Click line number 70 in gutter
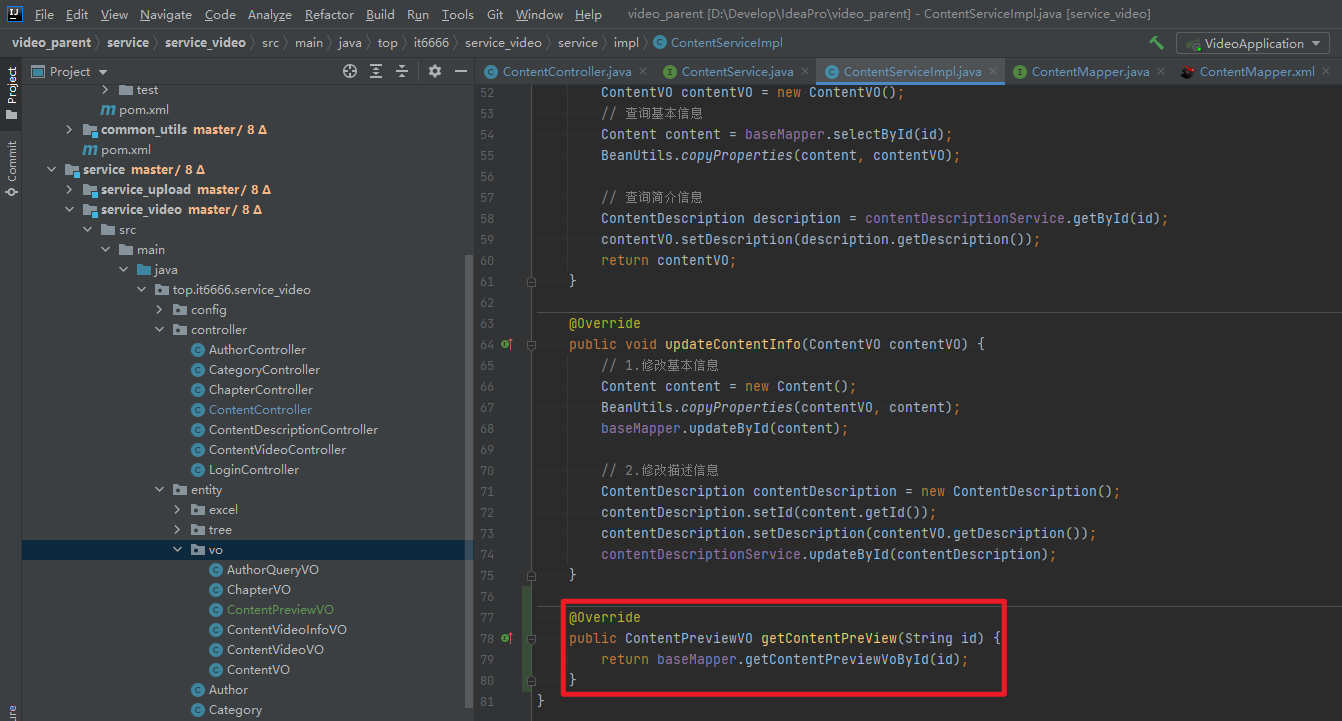Viewport: 1342px width, 721px height. (487, 470)
